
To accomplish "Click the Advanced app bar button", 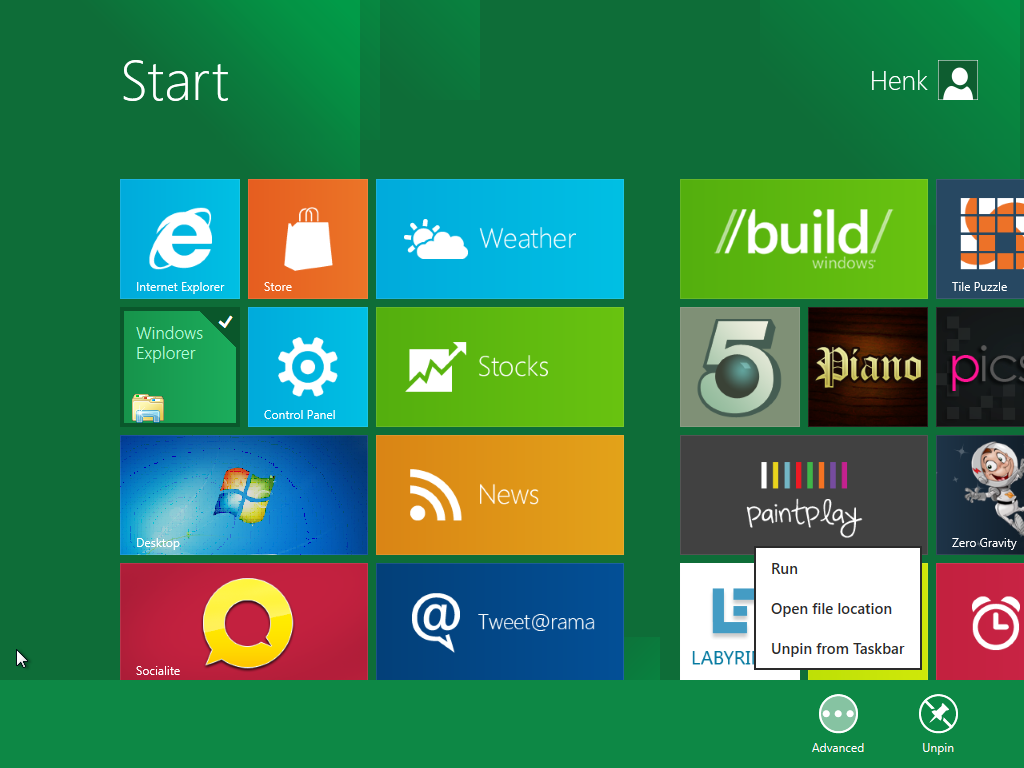I will coord(838,724).
